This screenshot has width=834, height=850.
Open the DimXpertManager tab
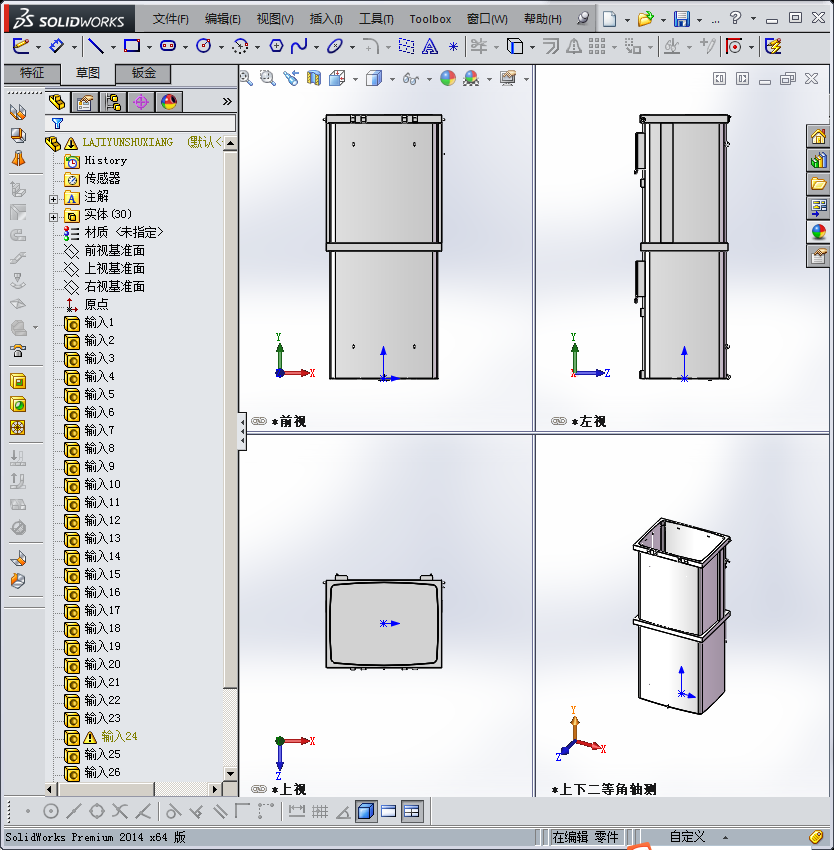tap(141, 102)
